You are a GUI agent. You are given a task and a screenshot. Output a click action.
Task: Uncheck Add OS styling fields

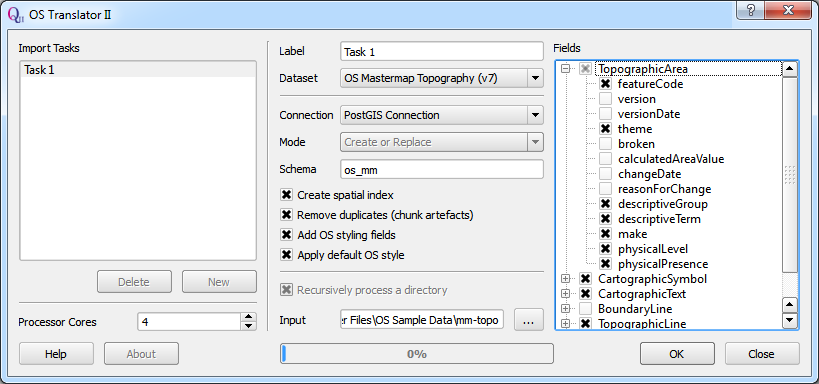[286, 235]
